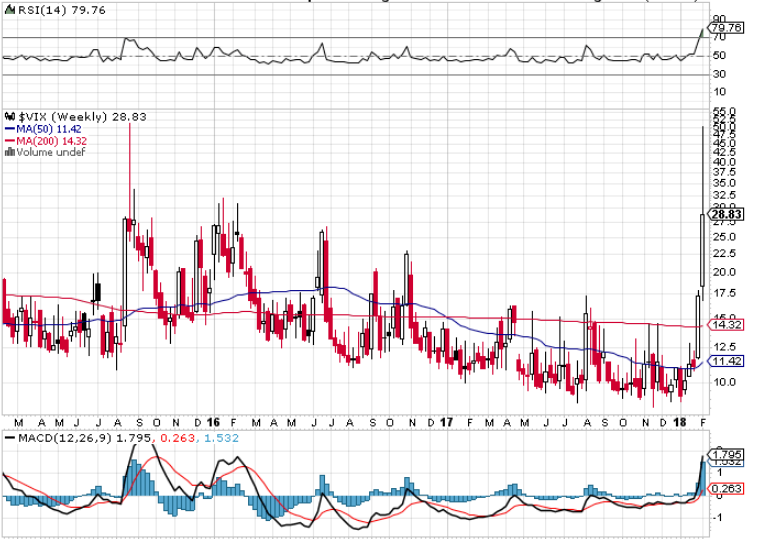Click the 17 year marker on time axis

446,423
